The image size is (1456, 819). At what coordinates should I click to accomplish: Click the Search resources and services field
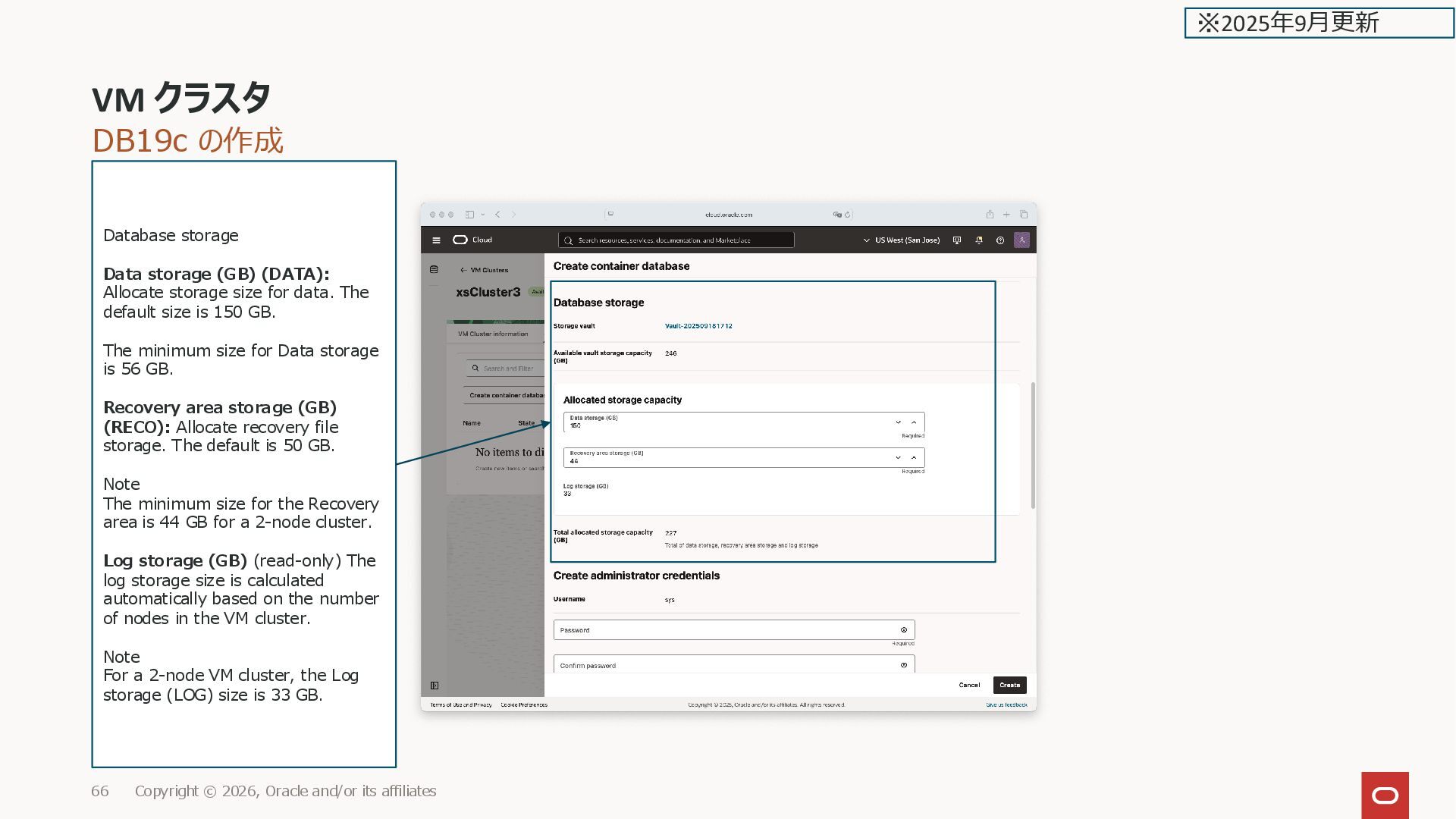676,240
